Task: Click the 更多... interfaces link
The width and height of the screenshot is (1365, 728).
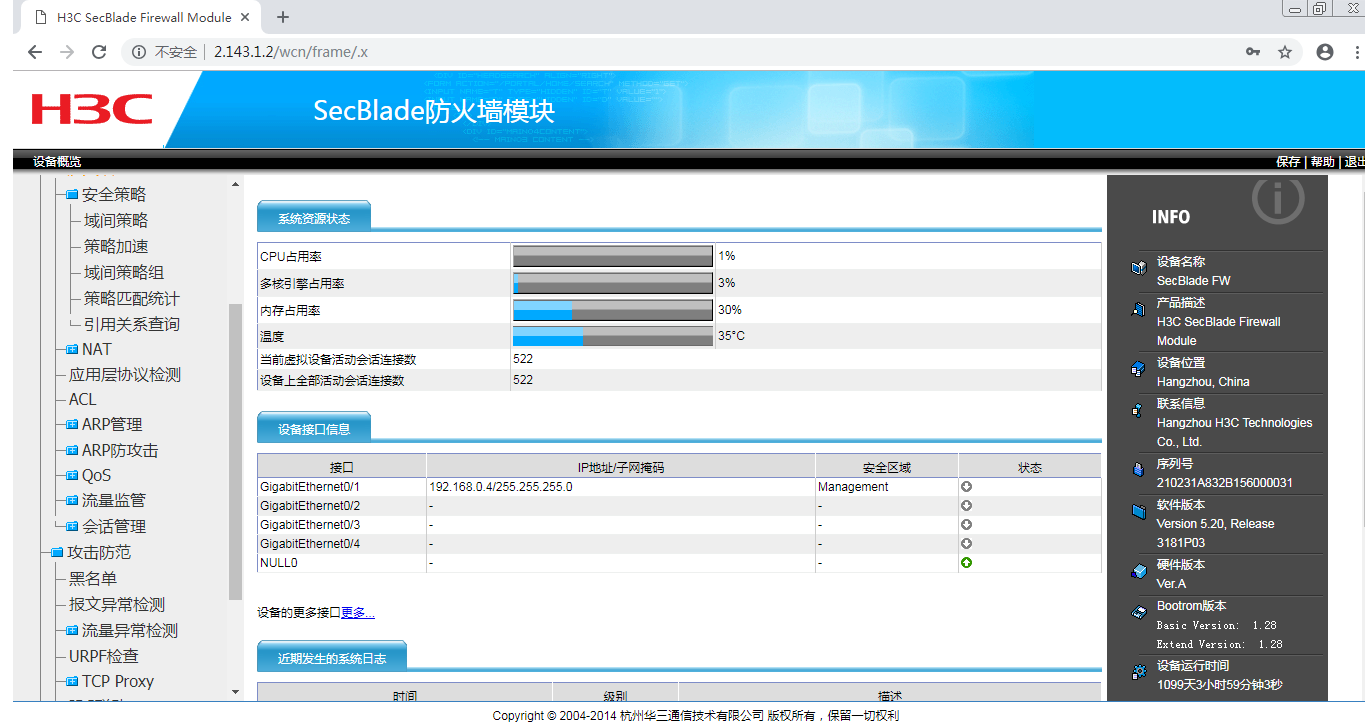Action: click(358, 613)
